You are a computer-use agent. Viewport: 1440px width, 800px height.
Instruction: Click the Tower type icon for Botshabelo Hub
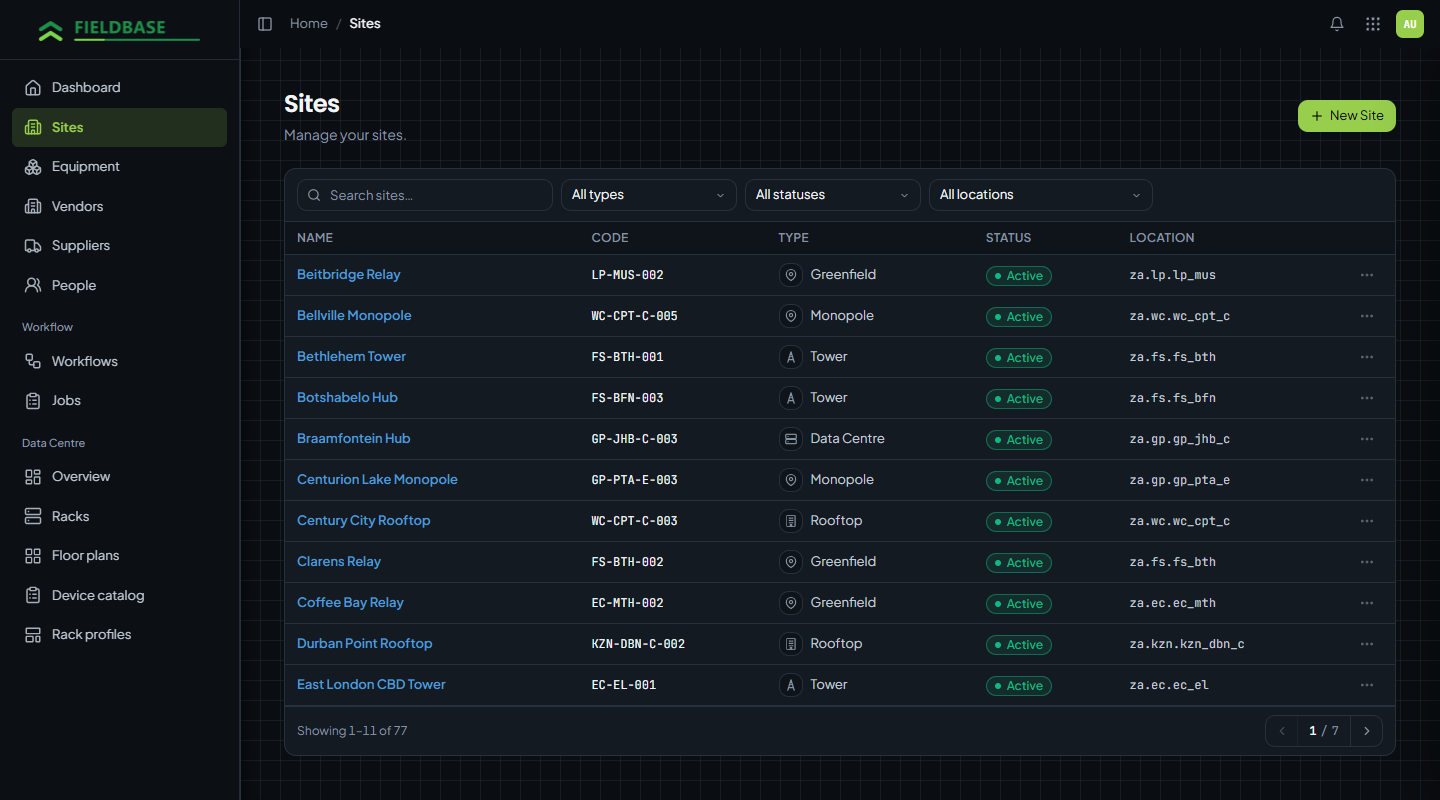(x=791, y=398)
